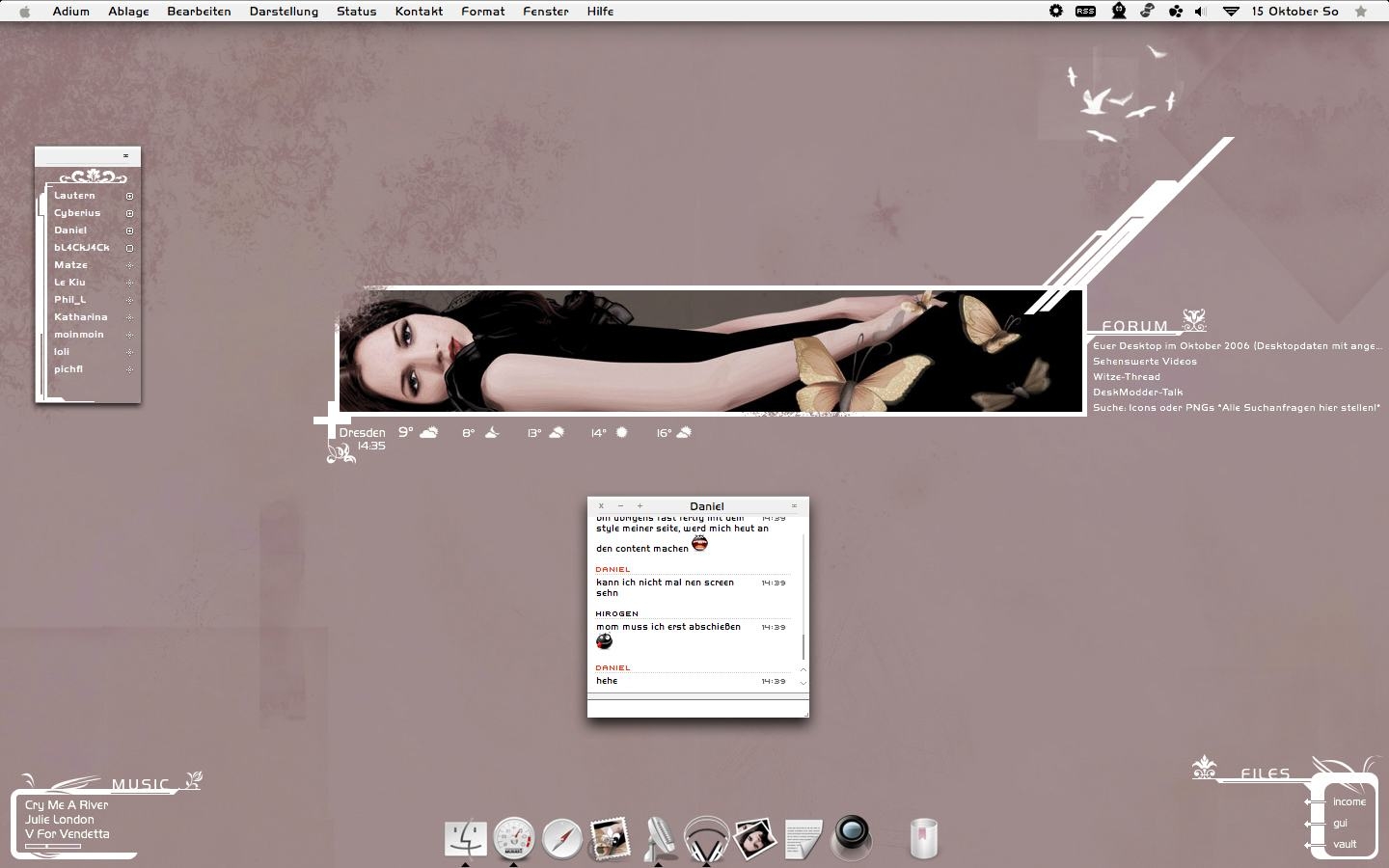
Task: Open the 'vault' files shortcut
Action: (x=1345, y=845)
